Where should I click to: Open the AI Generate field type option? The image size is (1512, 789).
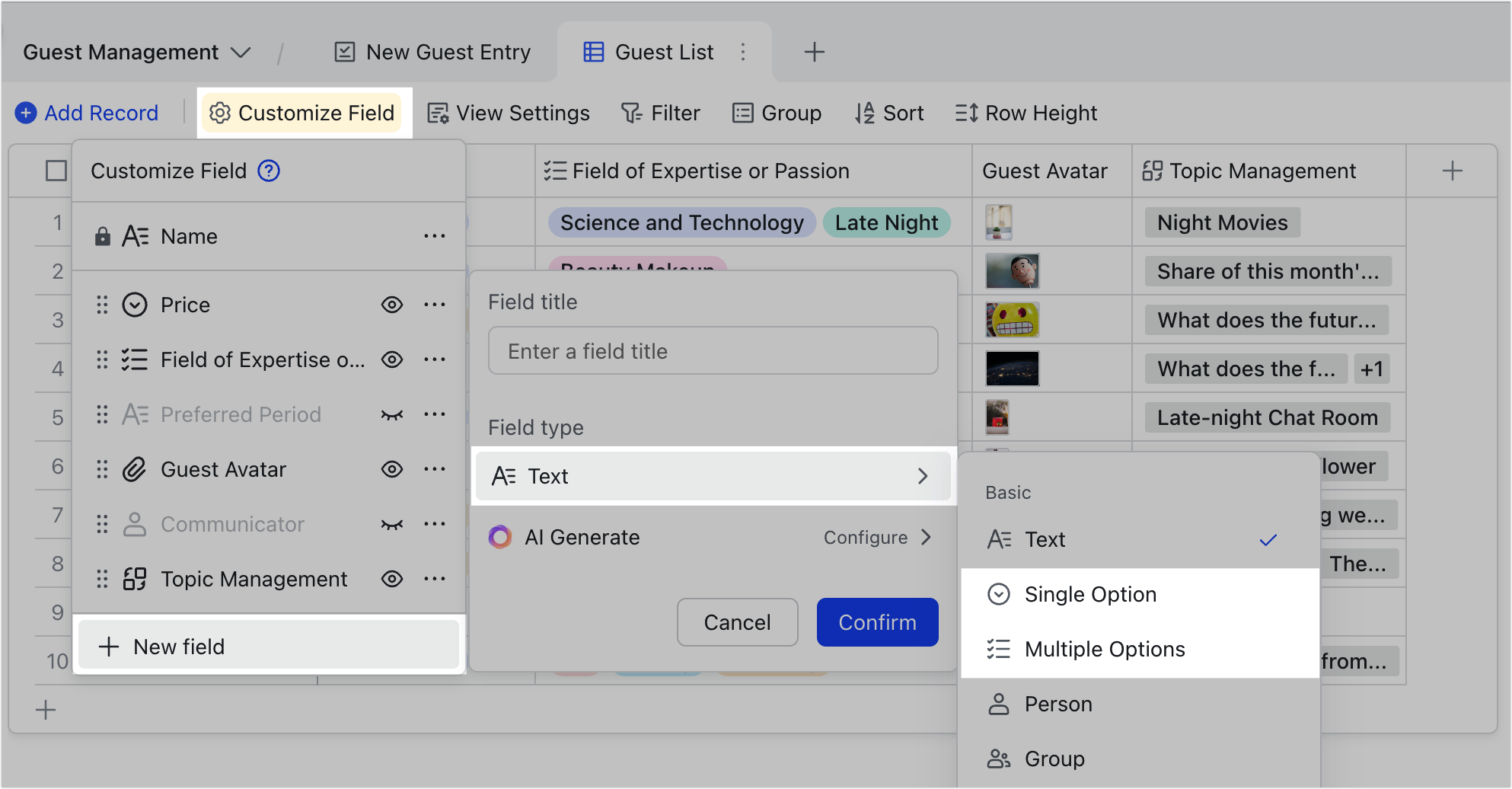(x=582, y=537)
